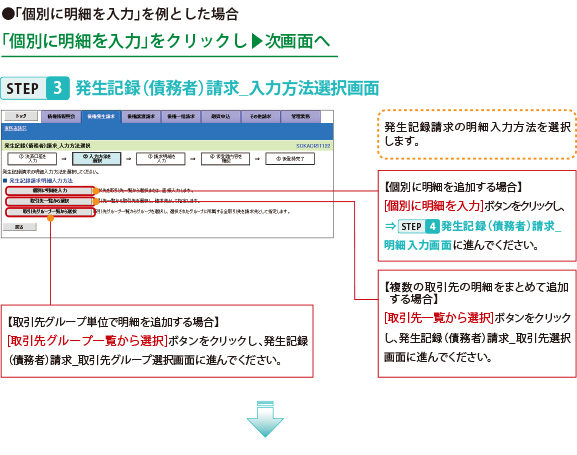The width and height of the screenshot is (577, 455).
Task: Click the 発生記録(債務者)請求_入力方法選択 title bar text
Action: click(47, 146)
